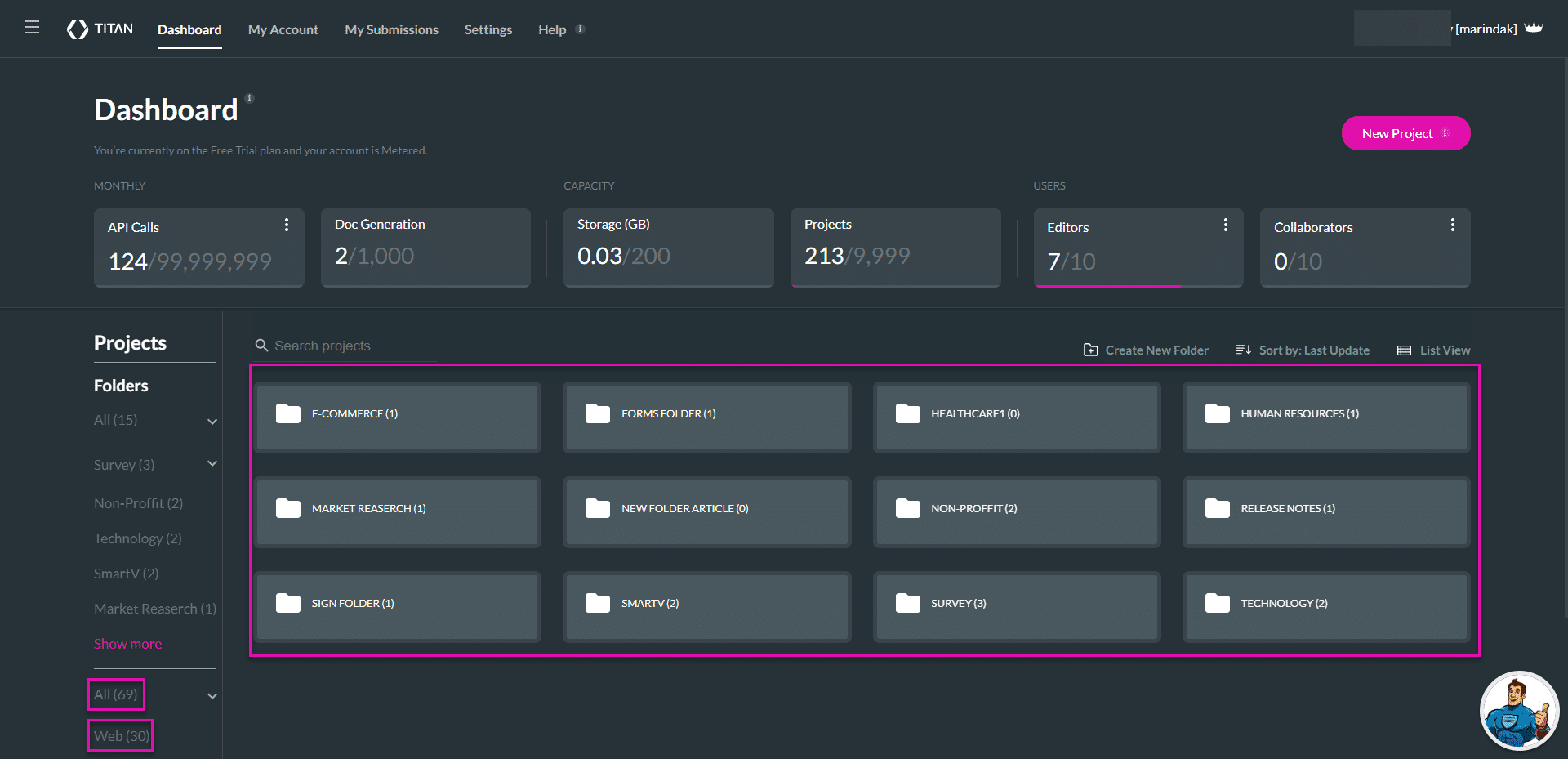
Task: Open the superhero mascot chat assistant
Action: coord(1518,711)
